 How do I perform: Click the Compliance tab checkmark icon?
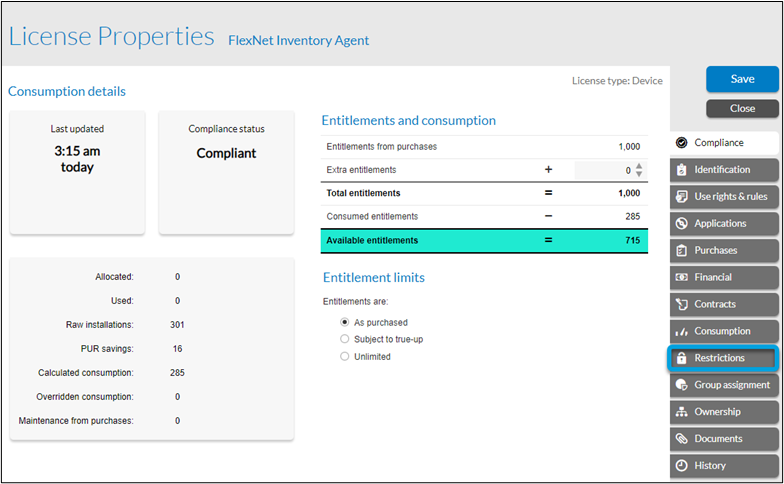point(682,143)
